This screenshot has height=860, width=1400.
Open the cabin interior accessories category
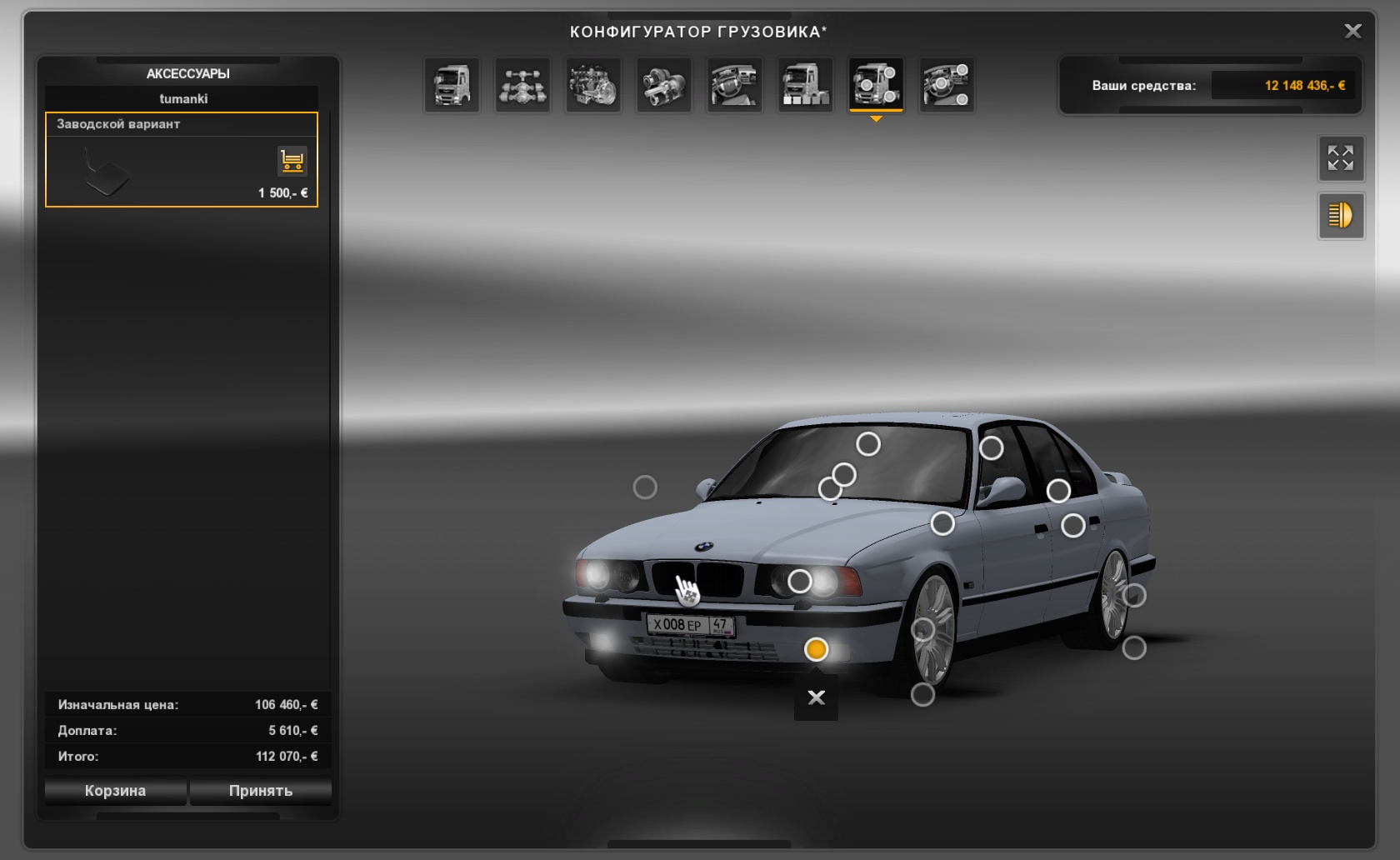[x=947, y=85]
